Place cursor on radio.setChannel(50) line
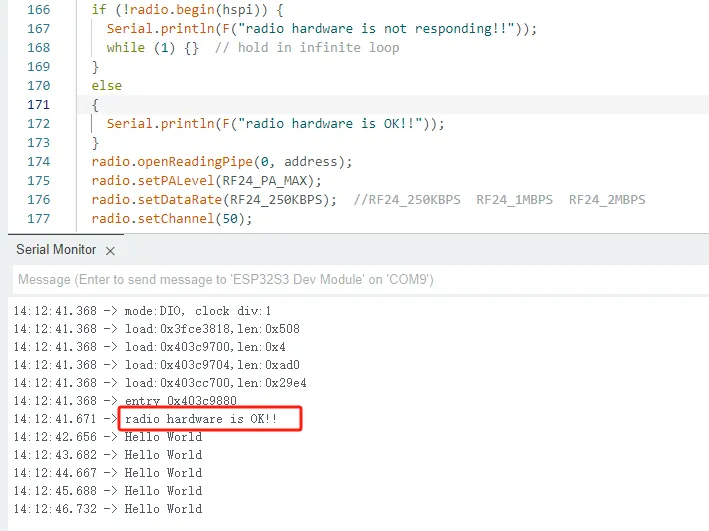 171,218
